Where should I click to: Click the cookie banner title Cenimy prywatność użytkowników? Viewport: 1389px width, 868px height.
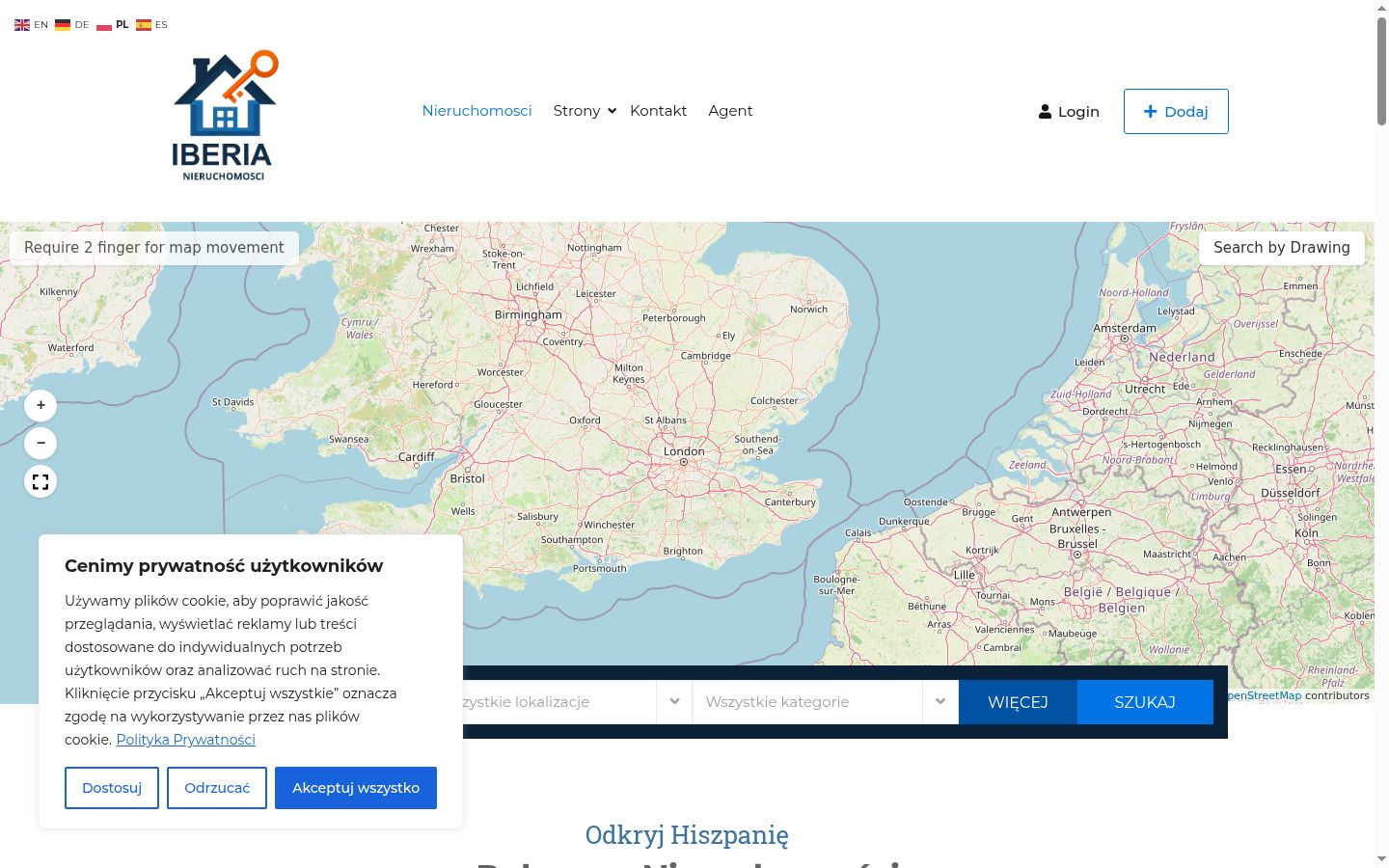click(224, 566)
